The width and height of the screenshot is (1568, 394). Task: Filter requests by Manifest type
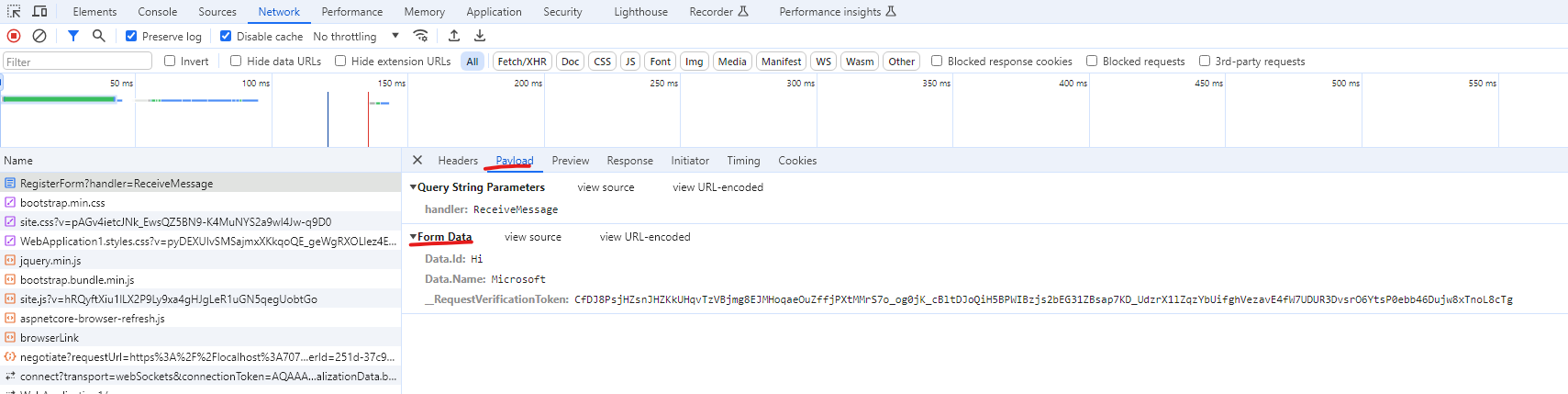(x=782, y=62)
